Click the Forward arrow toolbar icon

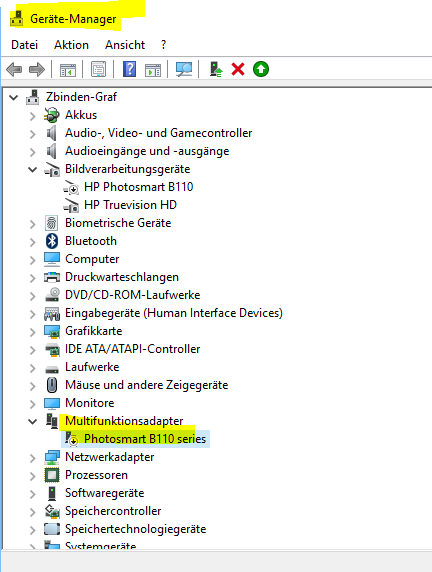(x=37, y=69)
